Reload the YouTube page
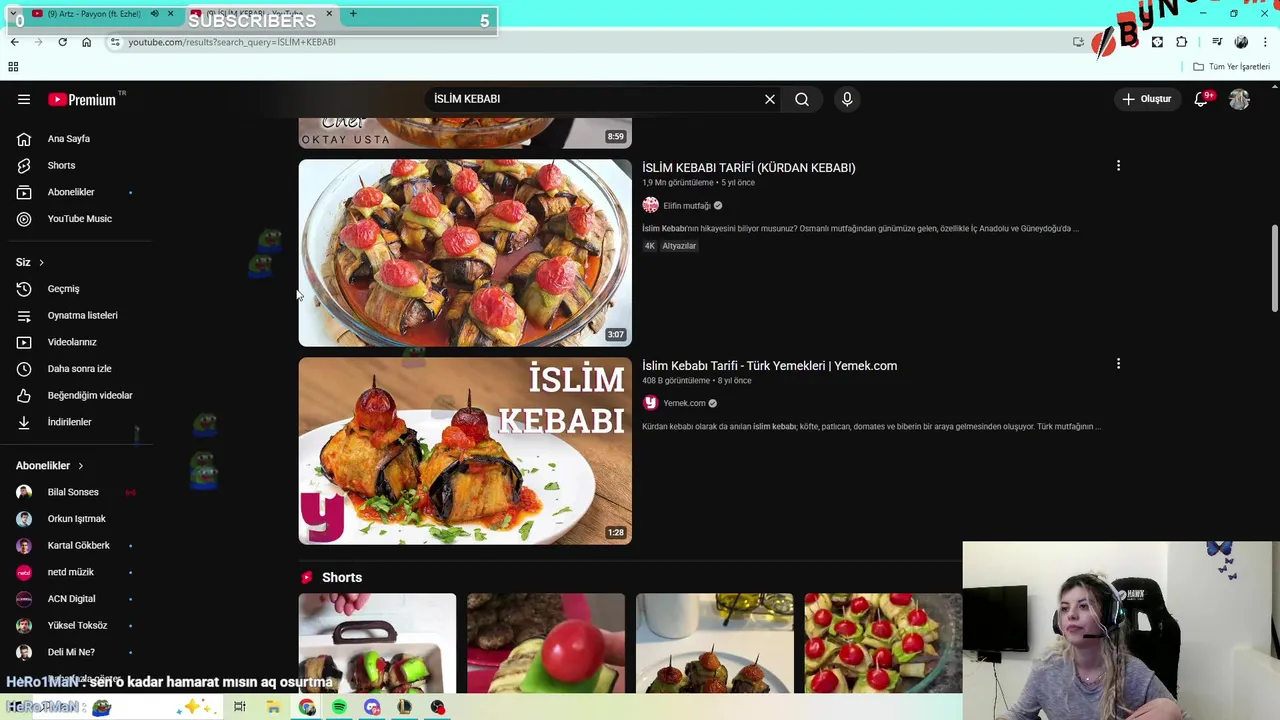The width and height of the screenshot is (1280, 720). click(x=62, y=42)
